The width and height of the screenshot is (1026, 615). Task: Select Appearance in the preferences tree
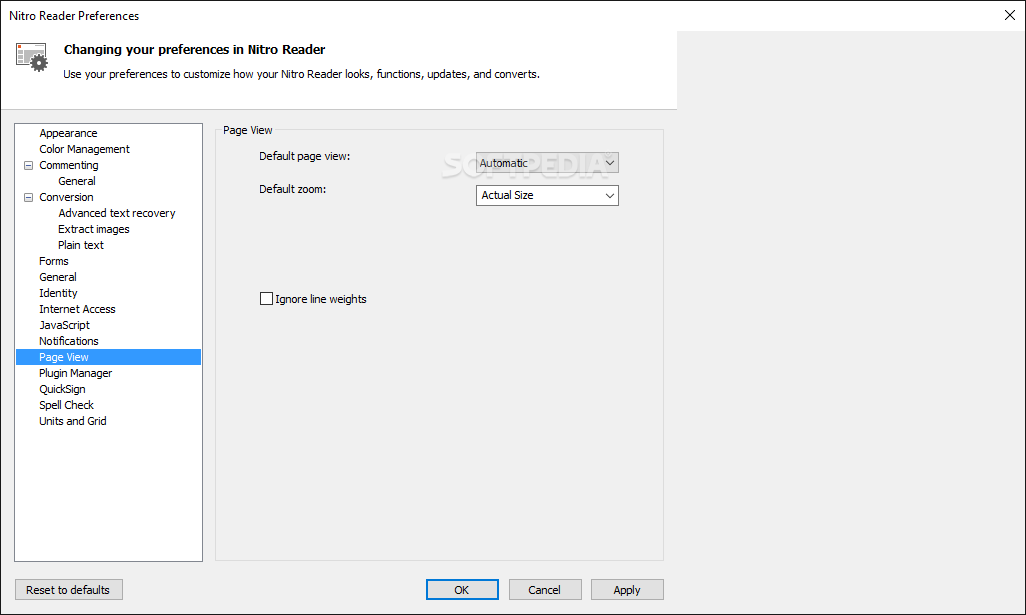point(68,133)
